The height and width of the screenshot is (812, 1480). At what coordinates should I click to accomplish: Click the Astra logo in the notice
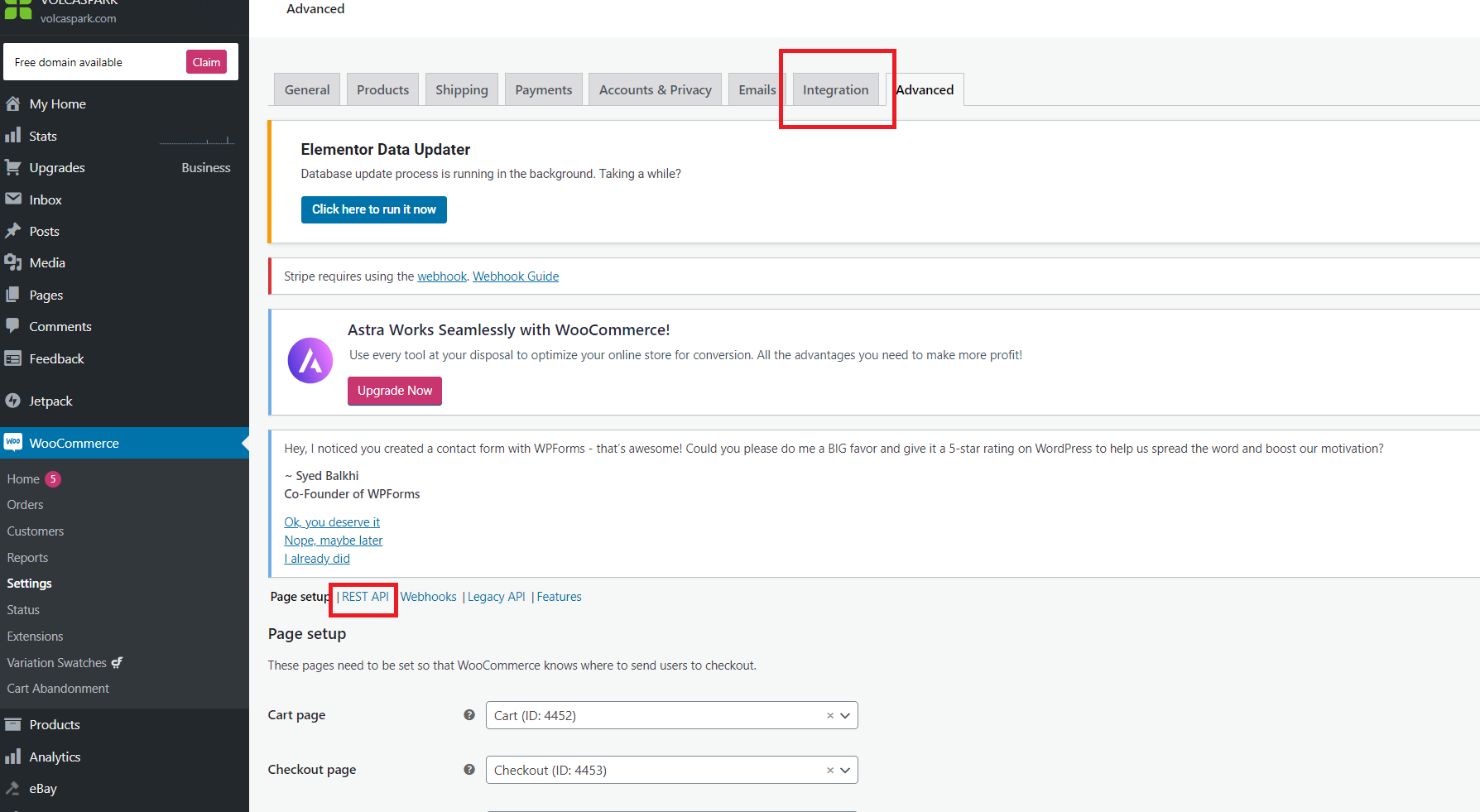point(310,360)
